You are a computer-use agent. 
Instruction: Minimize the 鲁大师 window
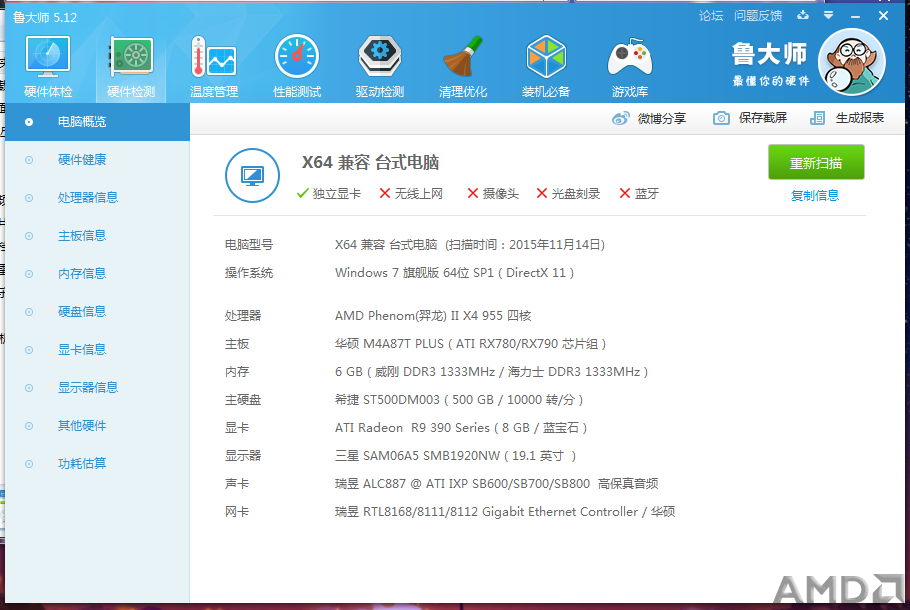pyautogui.click(x=855, y=16)
